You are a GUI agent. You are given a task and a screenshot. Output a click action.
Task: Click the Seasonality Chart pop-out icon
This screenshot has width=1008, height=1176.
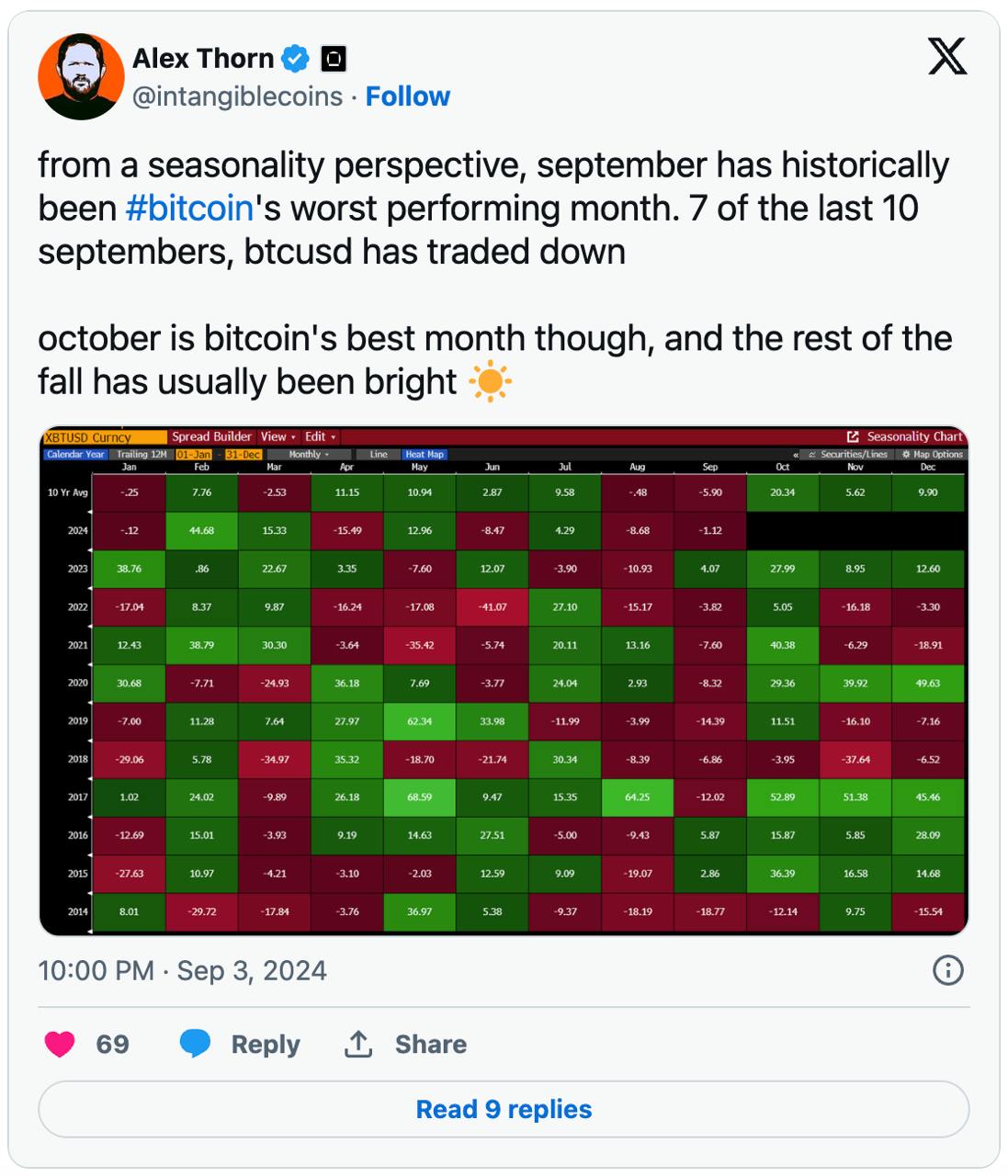pyautogui.click(x=853, y=437)
